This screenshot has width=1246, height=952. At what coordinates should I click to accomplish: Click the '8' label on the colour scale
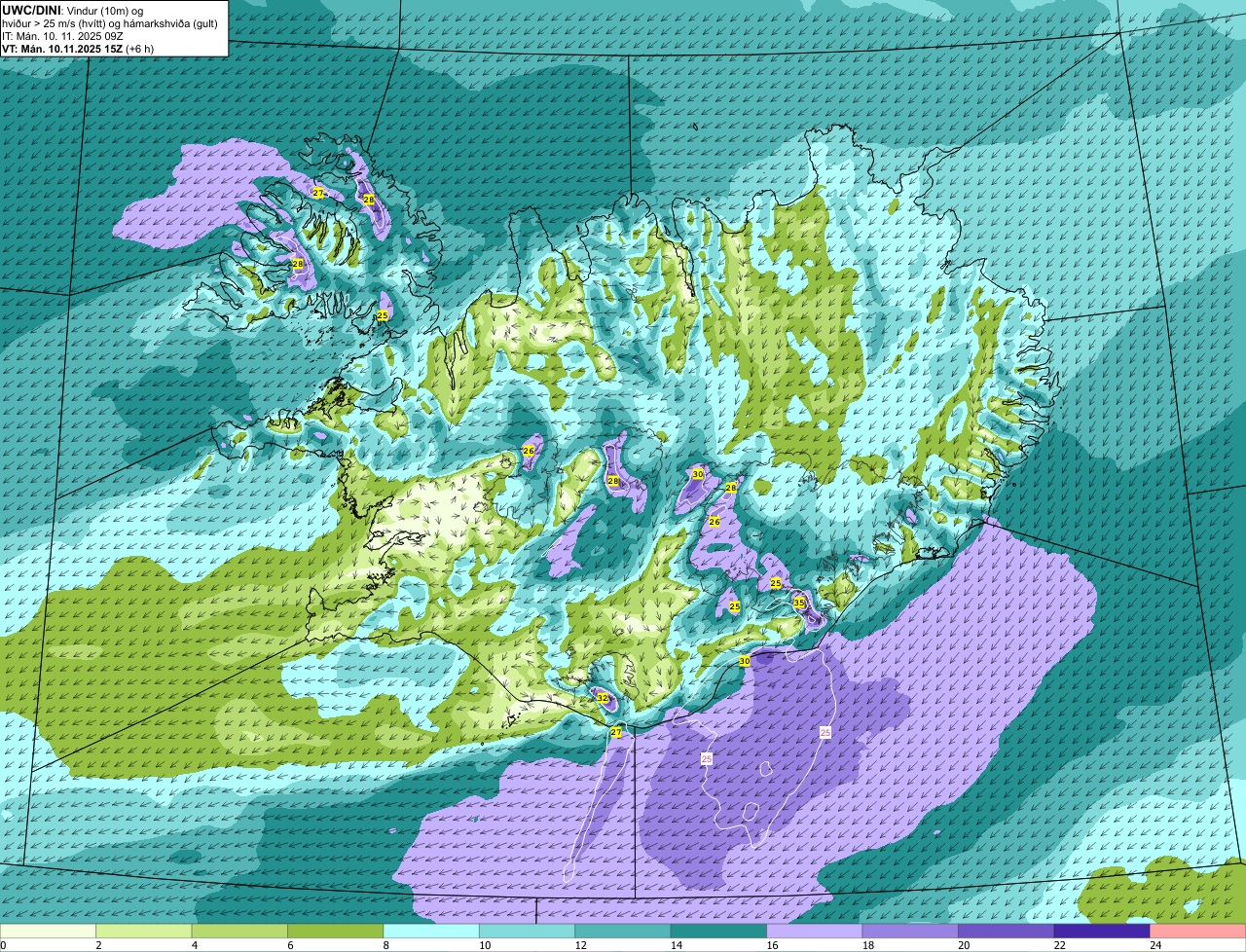click(385, 944)
